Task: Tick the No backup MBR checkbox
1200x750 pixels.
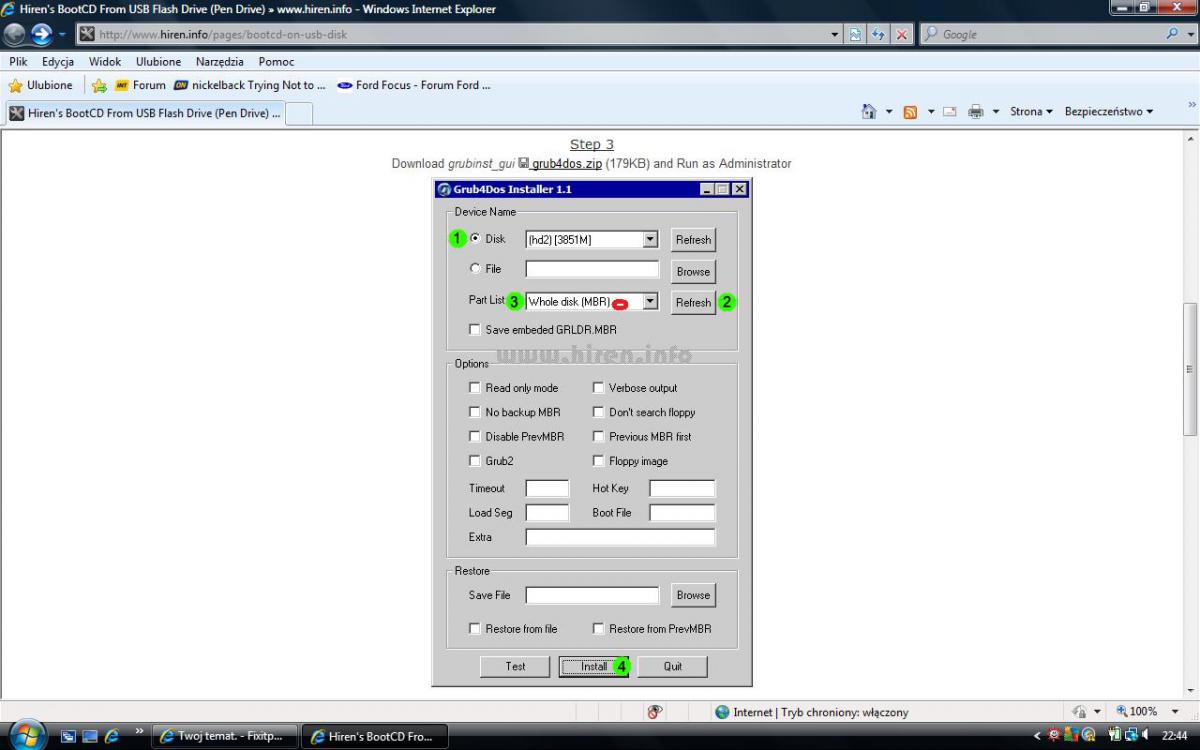Action: (475, 412)
